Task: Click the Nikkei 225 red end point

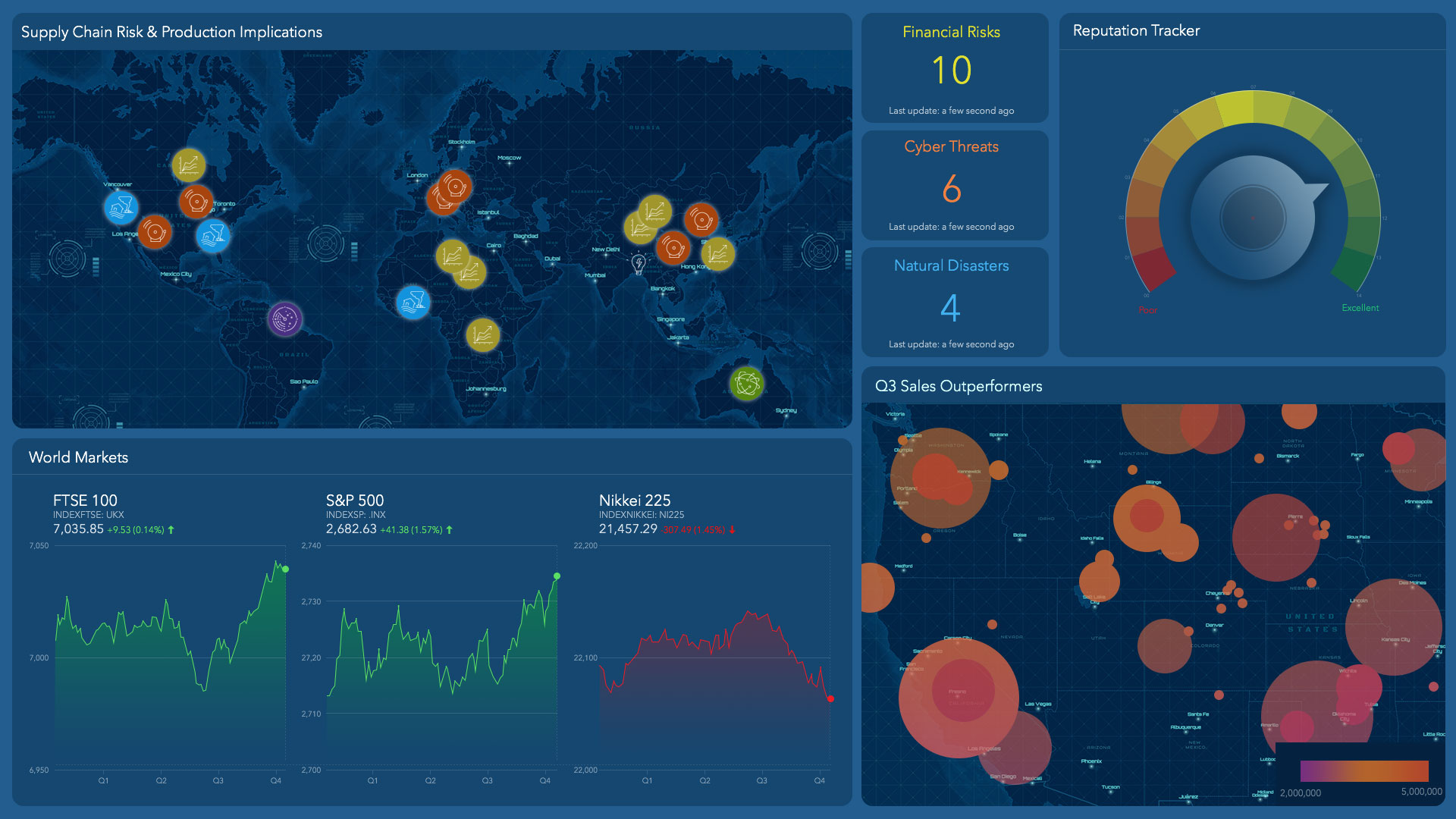Action: 830,698
